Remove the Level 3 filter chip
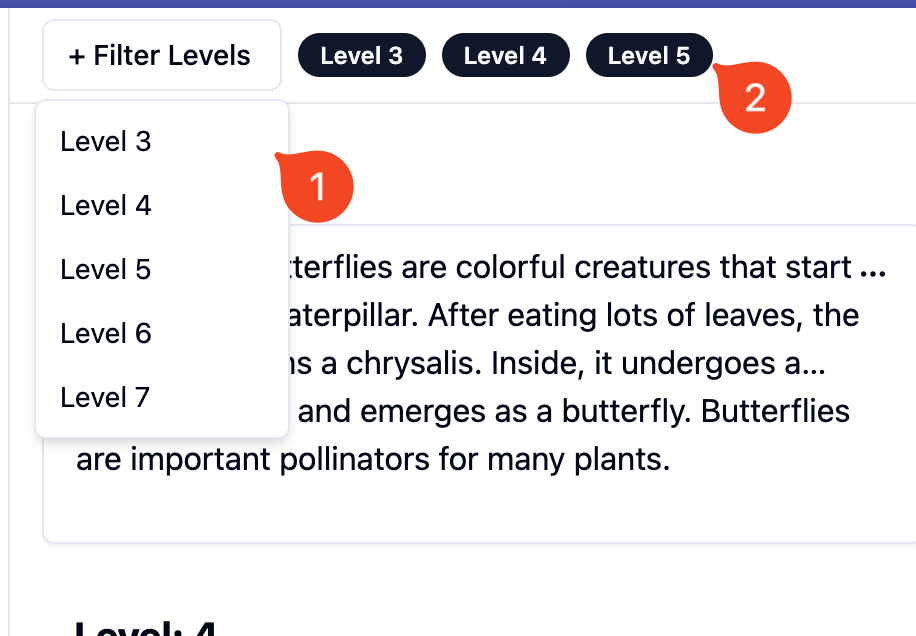 361,55
